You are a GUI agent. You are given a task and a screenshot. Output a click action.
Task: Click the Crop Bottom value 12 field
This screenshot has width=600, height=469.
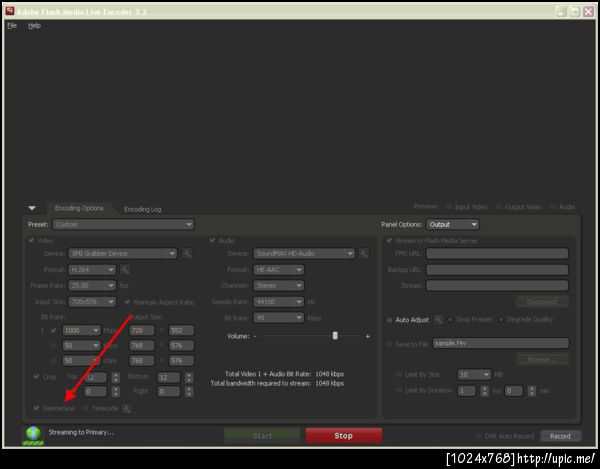click(169, 378)
